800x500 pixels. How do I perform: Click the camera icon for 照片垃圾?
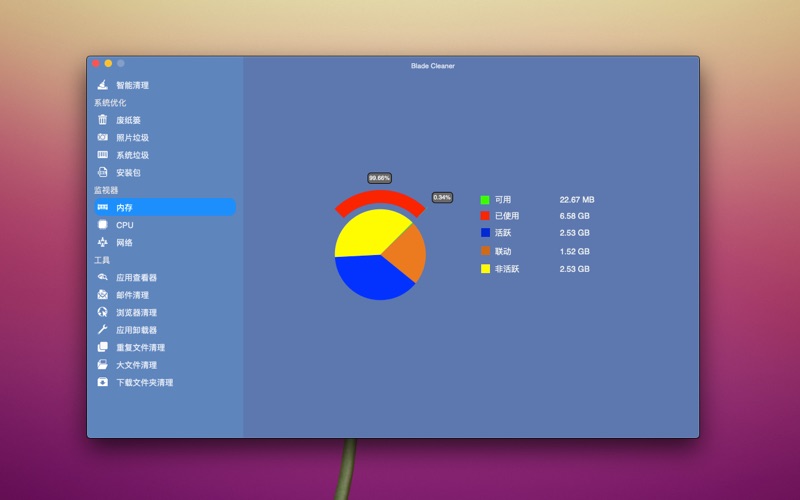tap(103, 137)
